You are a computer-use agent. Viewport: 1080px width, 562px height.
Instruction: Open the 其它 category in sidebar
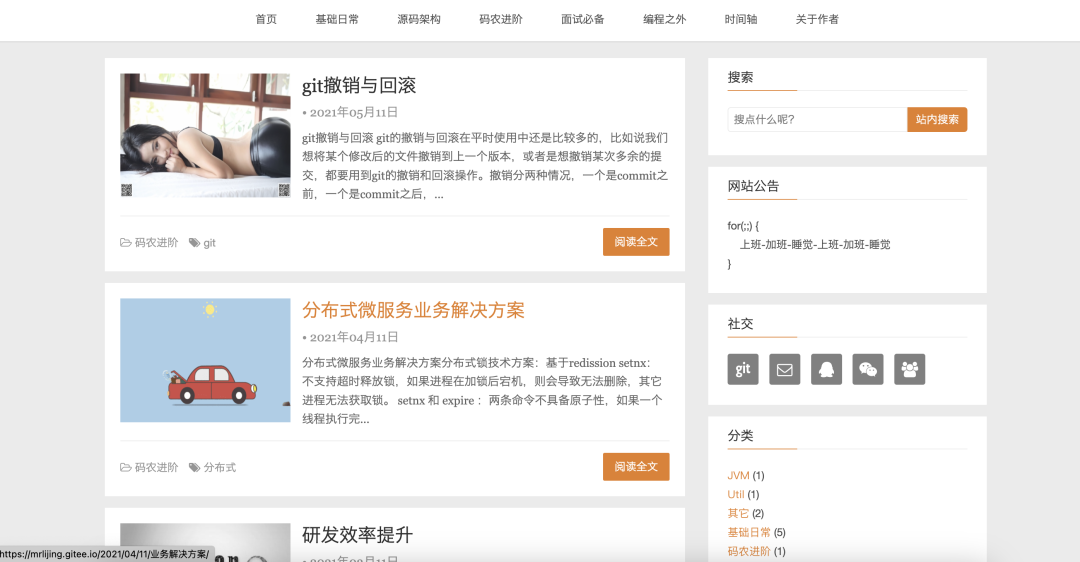click(x=738, y=513)
